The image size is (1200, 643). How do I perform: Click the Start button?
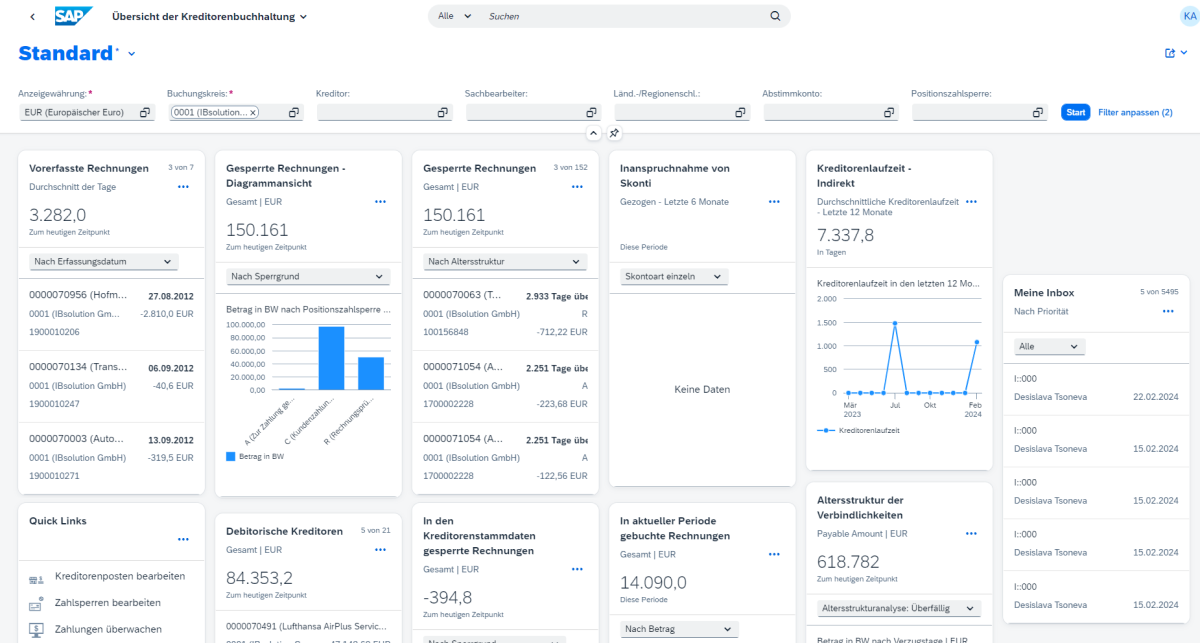pos(1075,112)
